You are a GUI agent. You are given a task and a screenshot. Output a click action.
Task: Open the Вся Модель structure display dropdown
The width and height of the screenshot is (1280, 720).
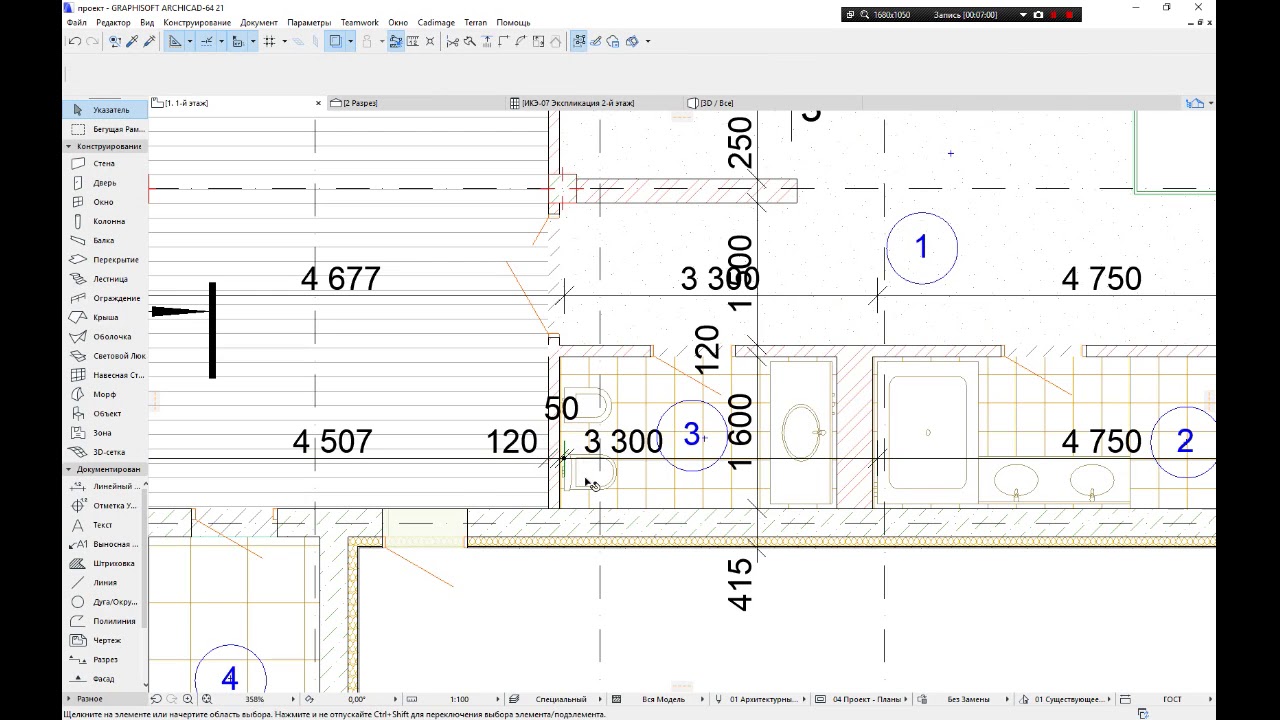coord(663,699)
